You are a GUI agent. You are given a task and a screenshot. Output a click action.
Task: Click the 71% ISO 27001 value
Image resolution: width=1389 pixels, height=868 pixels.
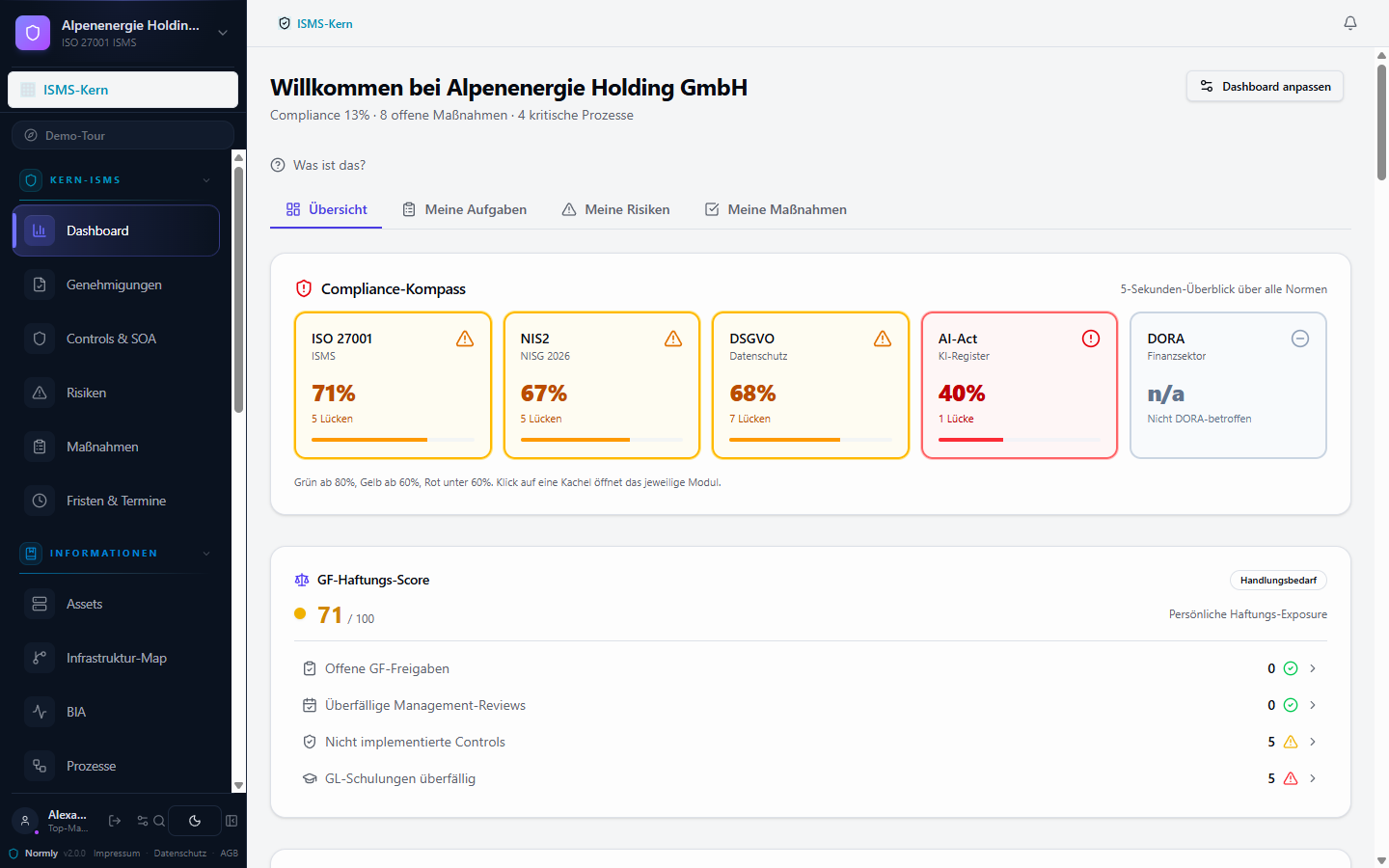point(334,393)
